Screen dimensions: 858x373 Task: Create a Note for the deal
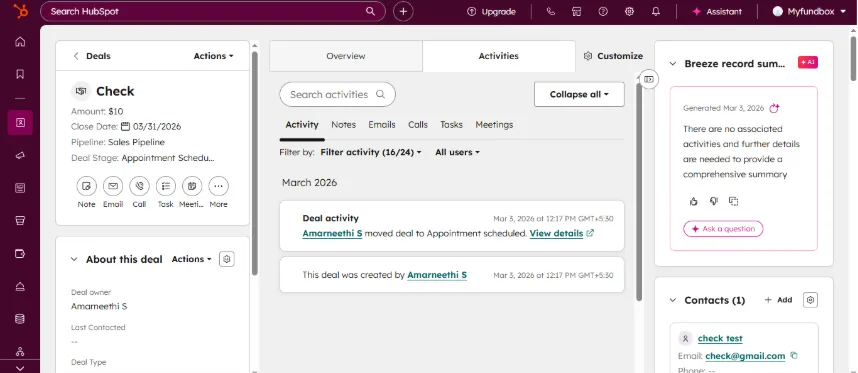86,186
